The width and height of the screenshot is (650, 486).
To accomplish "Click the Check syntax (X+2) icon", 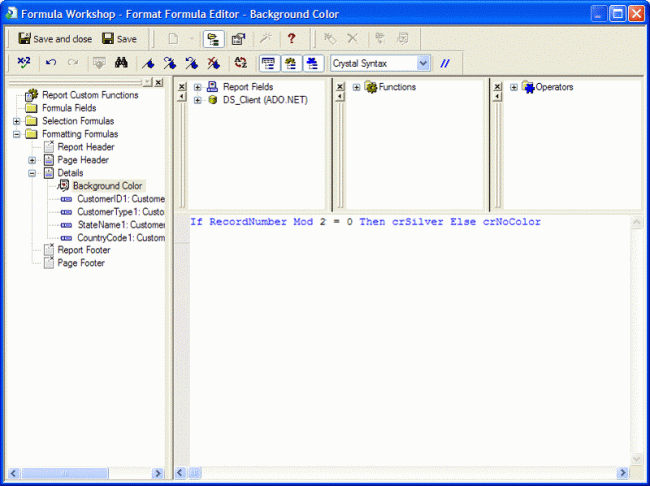I will point(24,63).
